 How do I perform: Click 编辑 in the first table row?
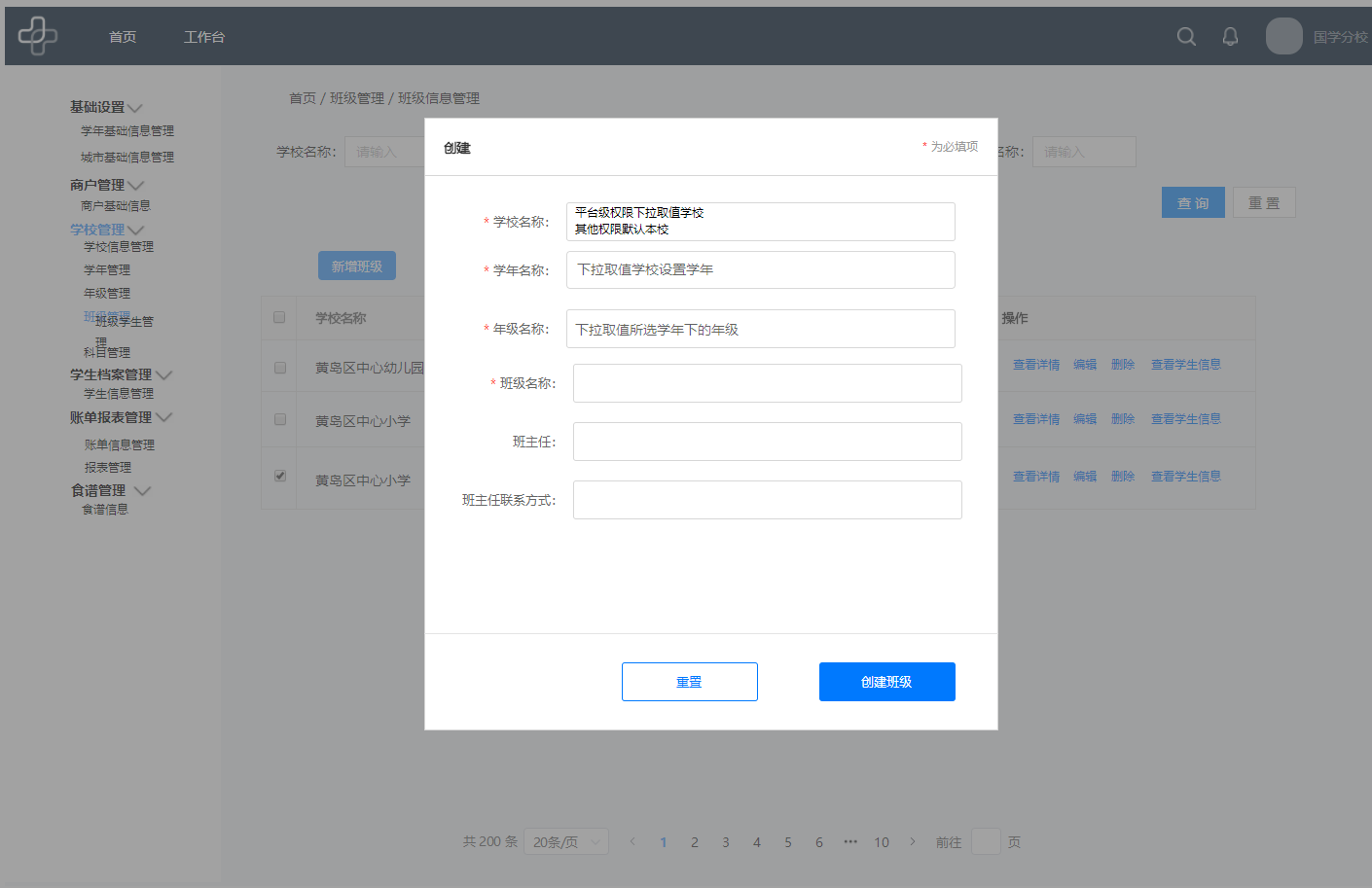pos(1085,365)
